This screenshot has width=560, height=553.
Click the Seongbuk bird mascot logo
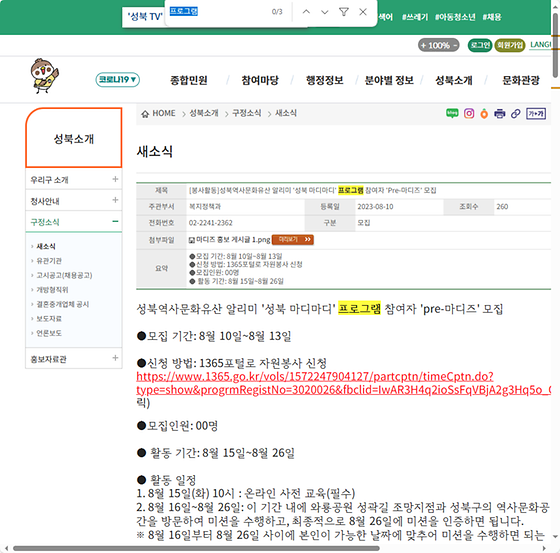[x=44, y=76]
